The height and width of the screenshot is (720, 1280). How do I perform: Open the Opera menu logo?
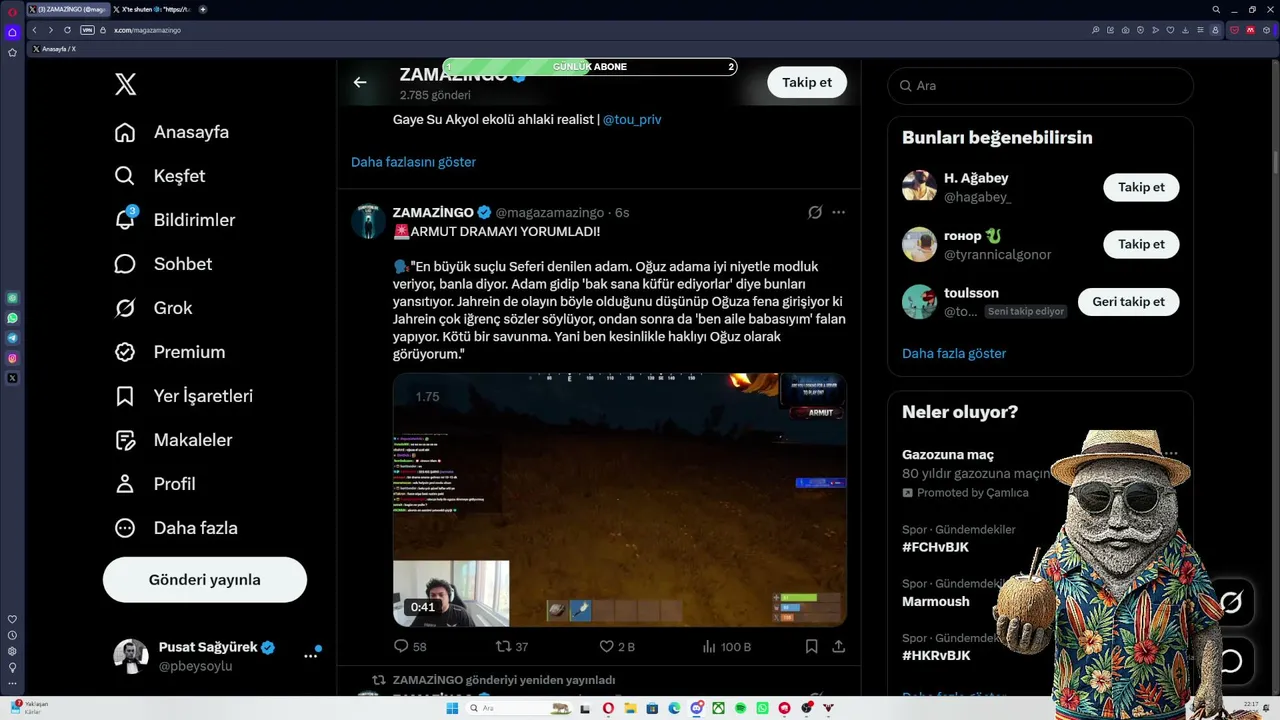click(12, 12)
